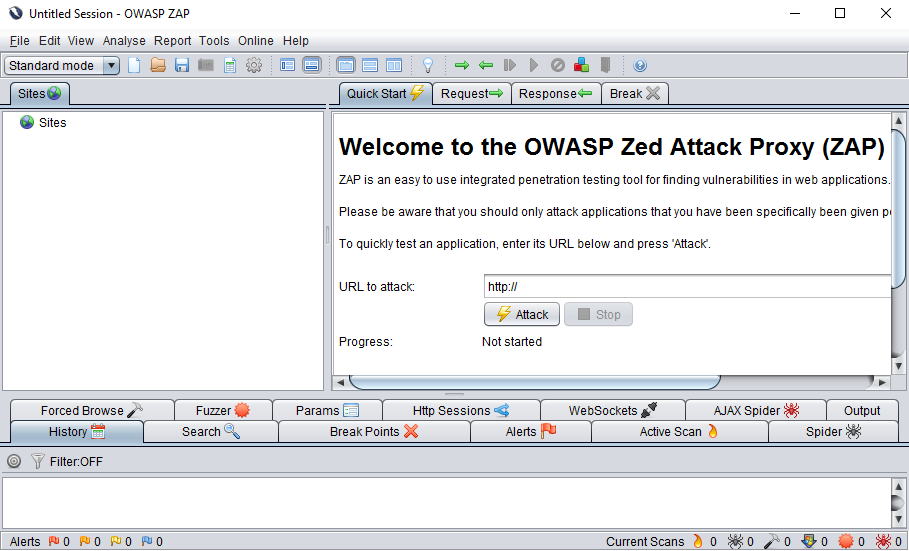Open the File menu

coord(20,41)
